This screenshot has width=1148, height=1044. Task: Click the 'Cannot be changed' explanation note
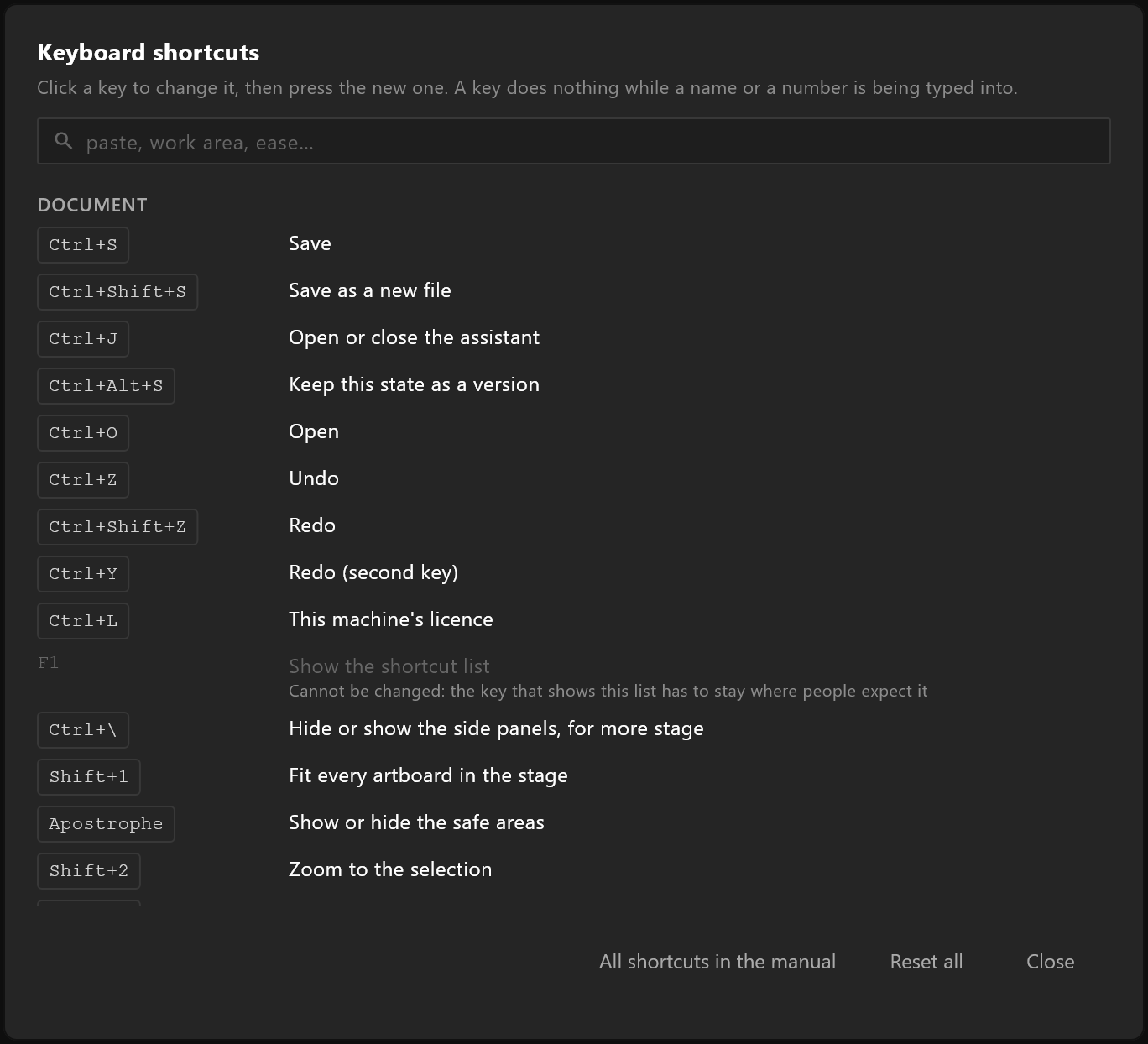tap(608, 691)
